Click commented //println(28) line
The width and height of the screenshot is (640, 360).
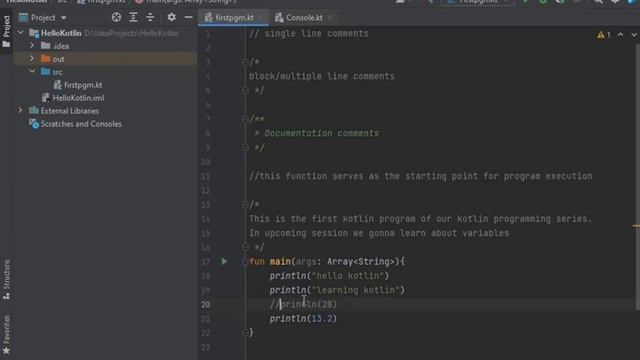click(x=303, y=304)
